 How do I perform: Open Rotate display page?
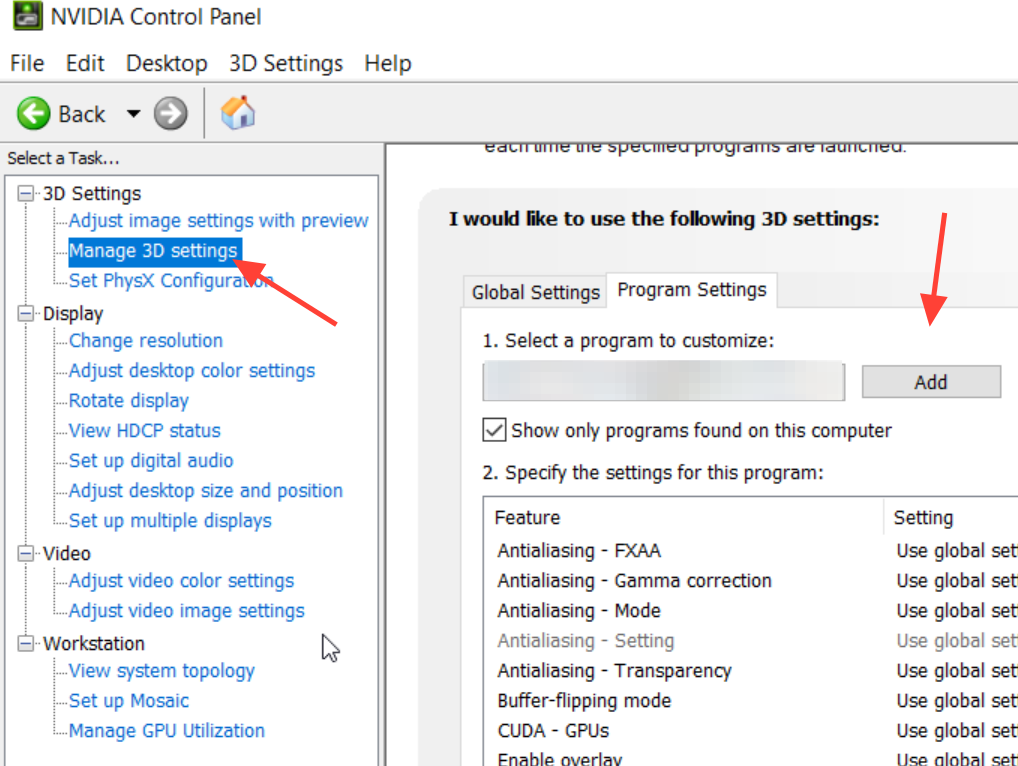pyautogui.click(x=129, y=401)
